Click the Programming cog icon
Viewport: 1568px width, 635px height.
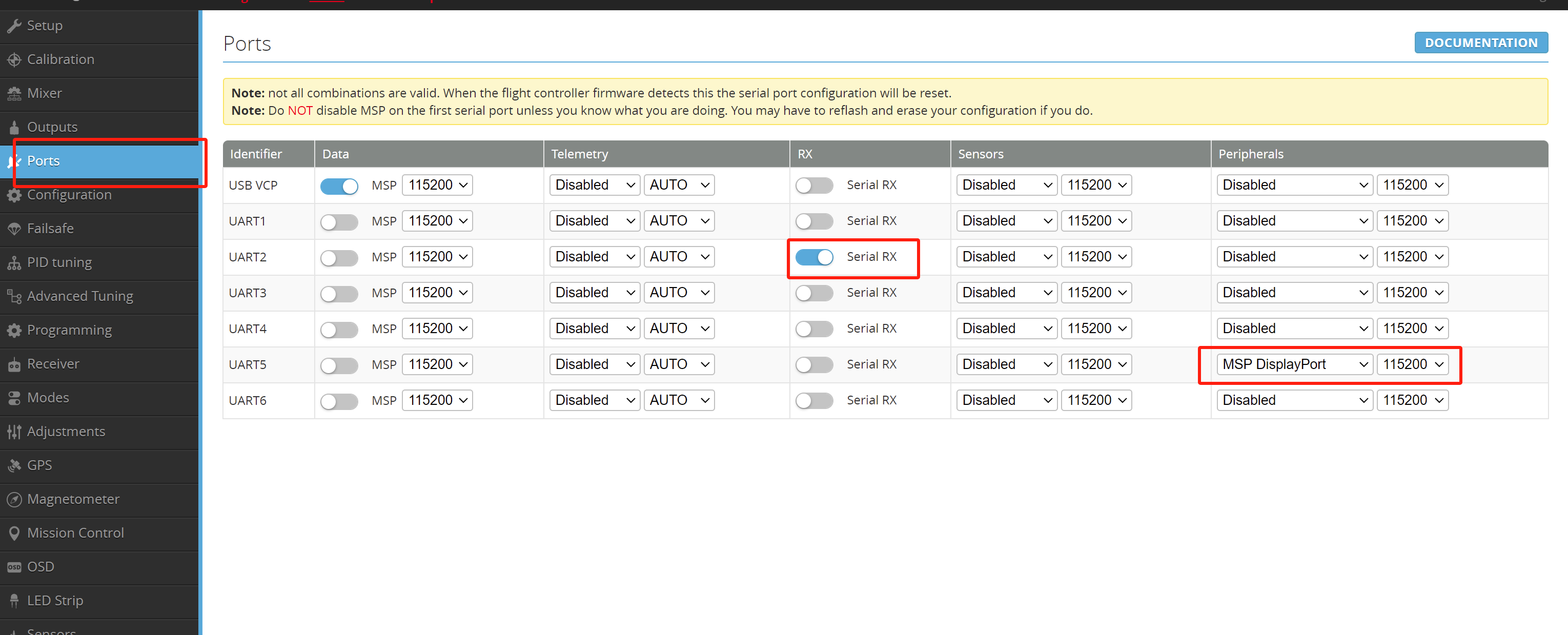(x=14, y=330)
